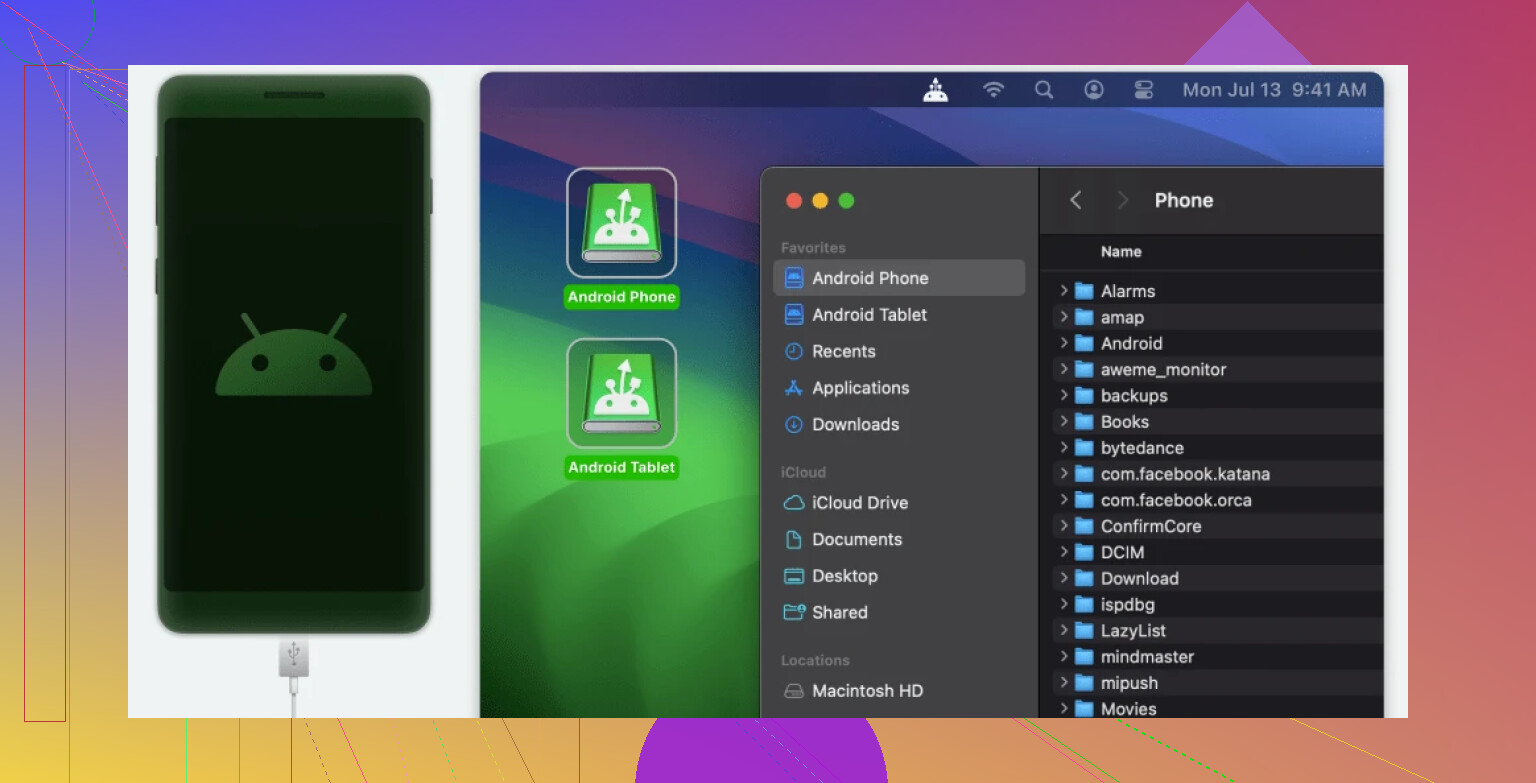1536x783 pixels.
Task: Expand the bytedance folder
Action: [1064, 448]
